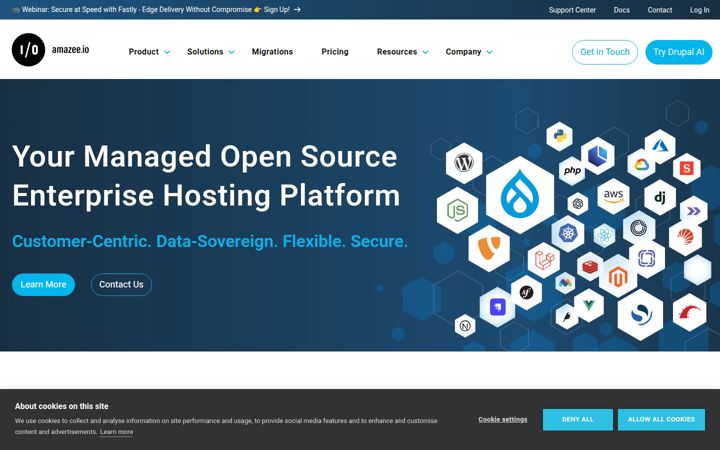The width and height of the screenshot is (720, 450).
Task: Follow the cookie notice Learn more link
Action: click(117, 432)
